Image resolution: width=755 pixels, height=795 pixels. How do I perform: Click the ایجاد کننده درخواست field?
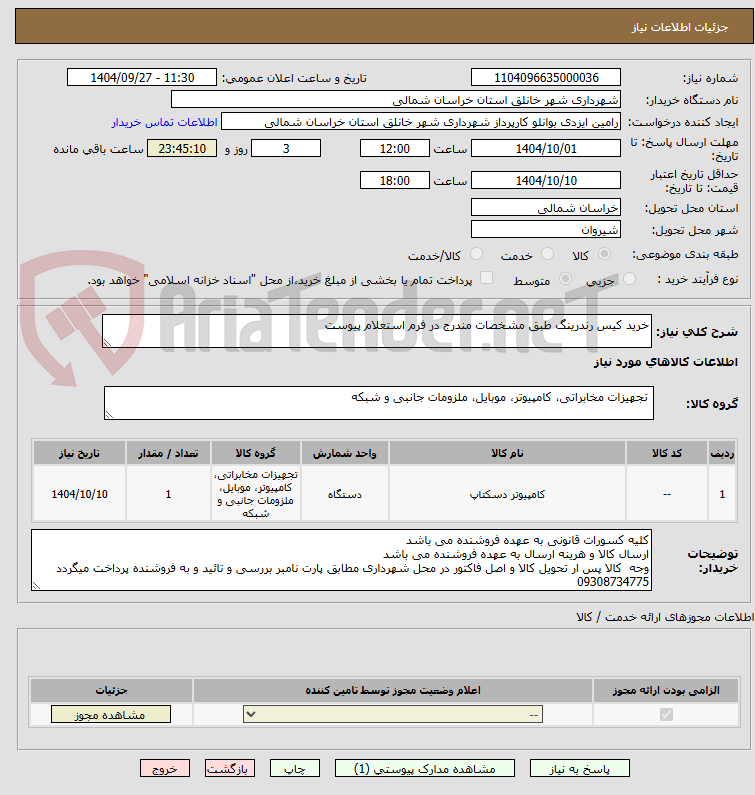[421, 122]
